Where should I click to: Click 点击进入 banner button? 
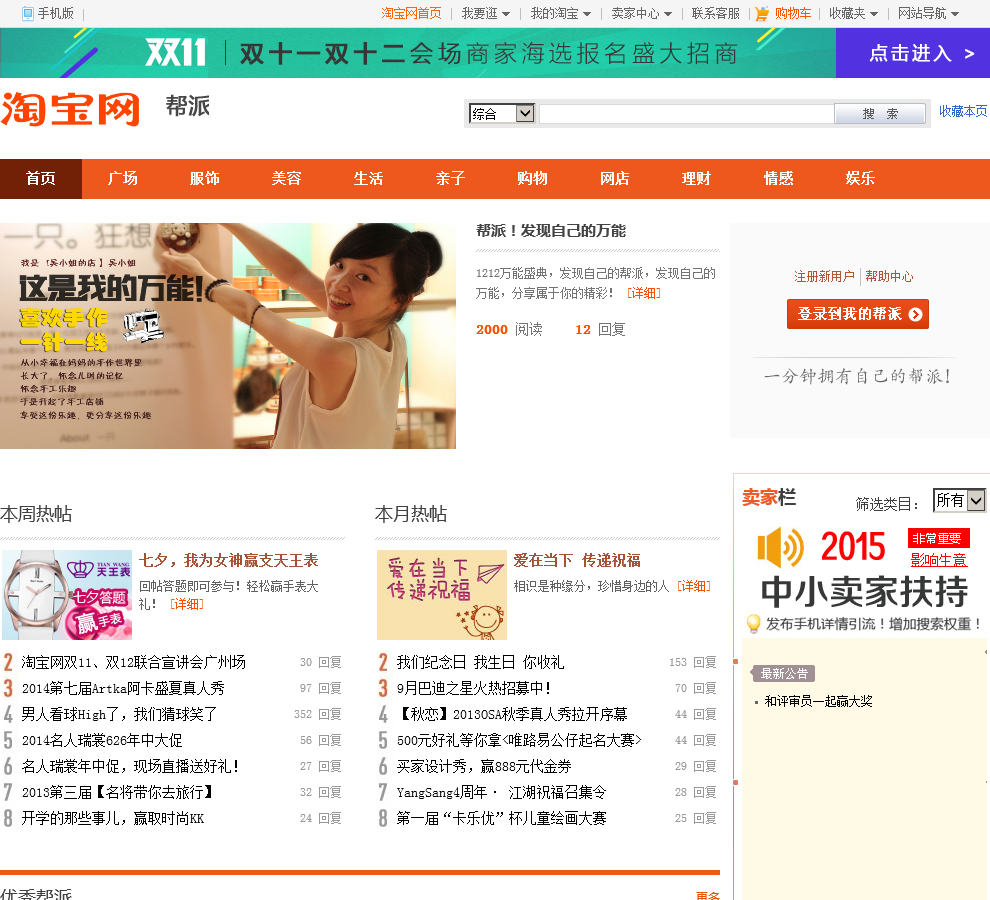913,53
